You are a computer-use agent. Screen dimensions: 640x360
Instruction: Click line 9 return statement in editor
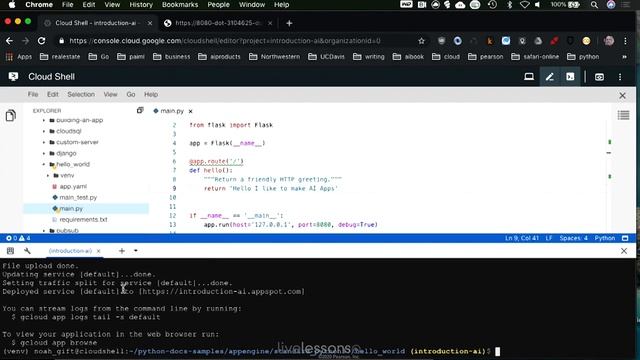tap(271, 188)
